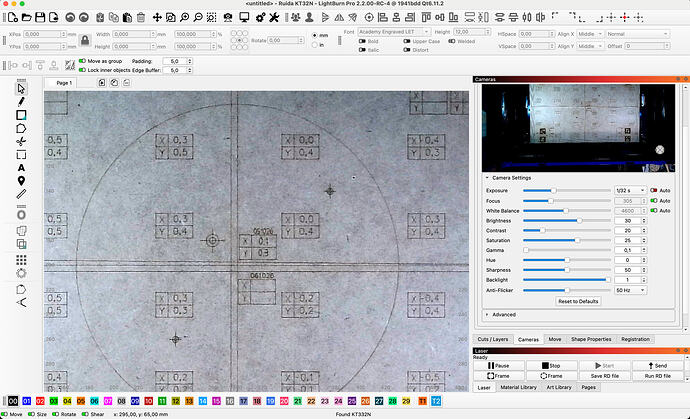Select the Text tool letter A

(21, 168)
